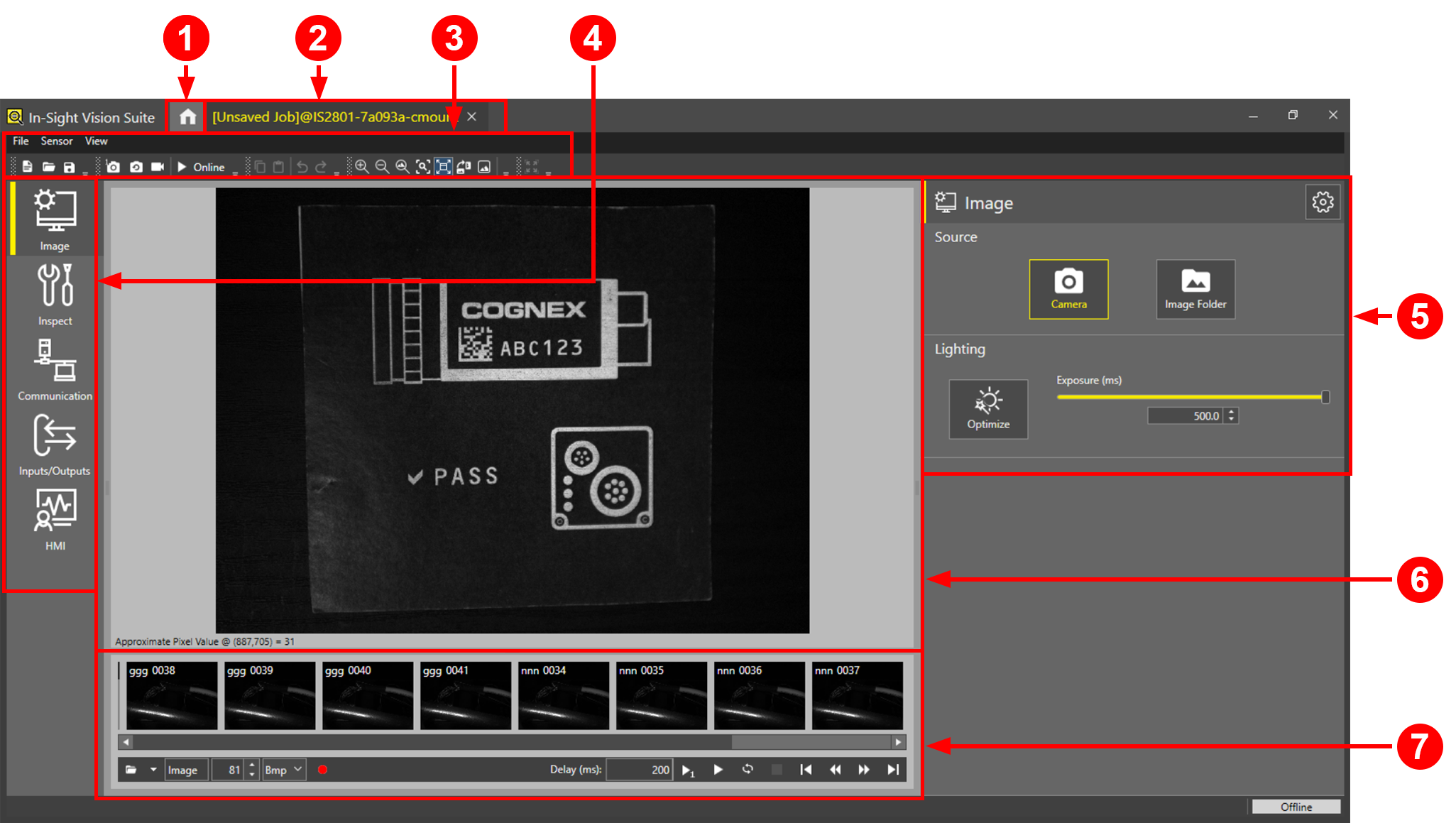Click the save job toolbar icon

point(69,167)
